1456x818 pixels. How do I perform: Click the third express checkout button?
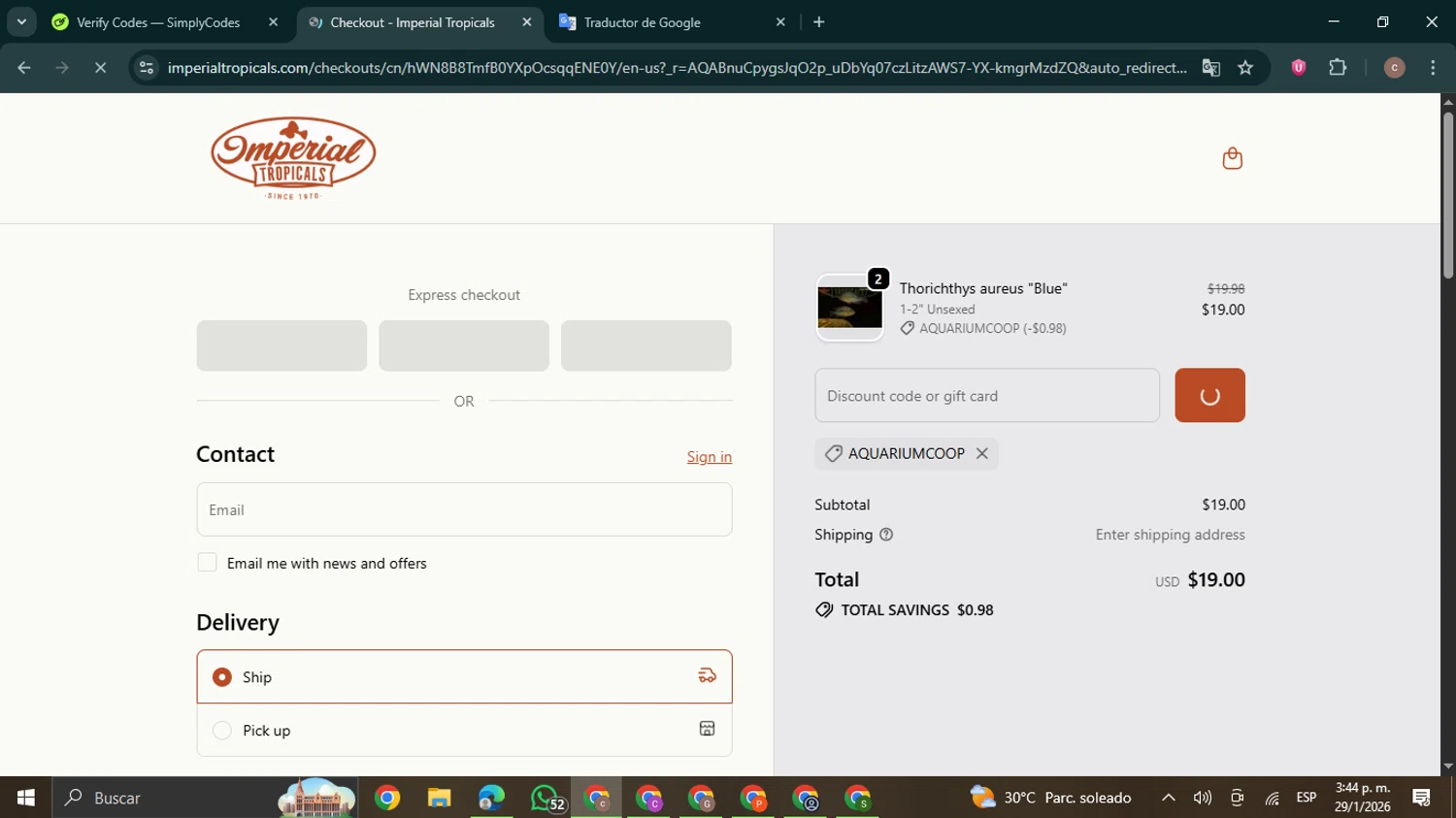click(x=646, y=345)
